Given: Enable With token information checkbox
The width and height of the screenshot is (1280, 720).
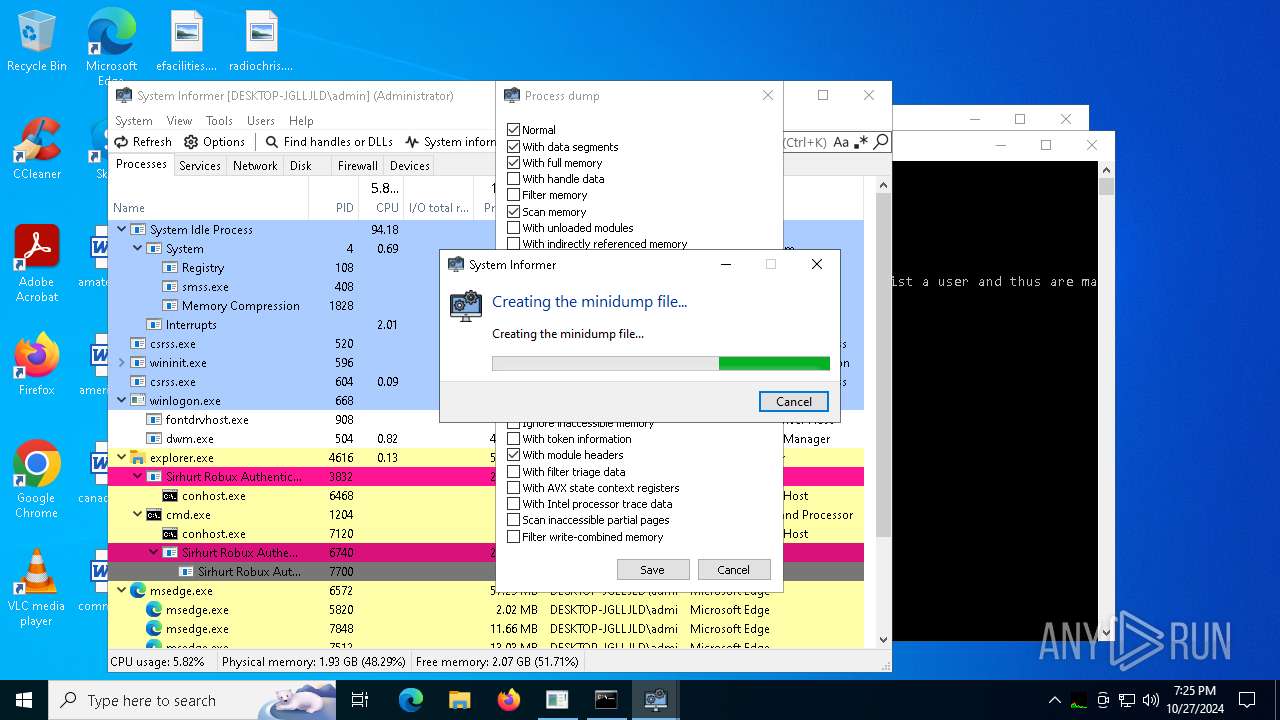Looking at the screenshot, I should (513, 439).
